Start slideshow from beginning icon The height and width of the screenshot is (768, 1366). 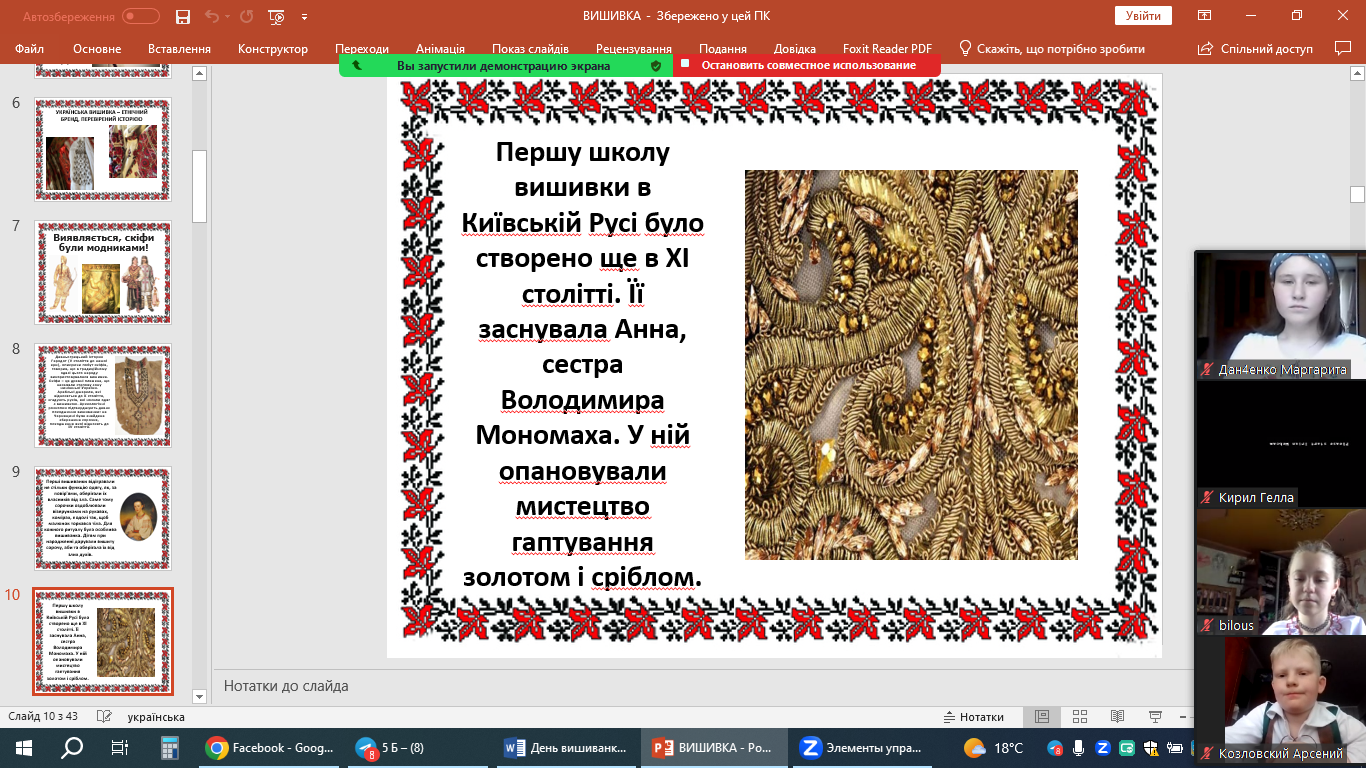(x=277, y=16)
